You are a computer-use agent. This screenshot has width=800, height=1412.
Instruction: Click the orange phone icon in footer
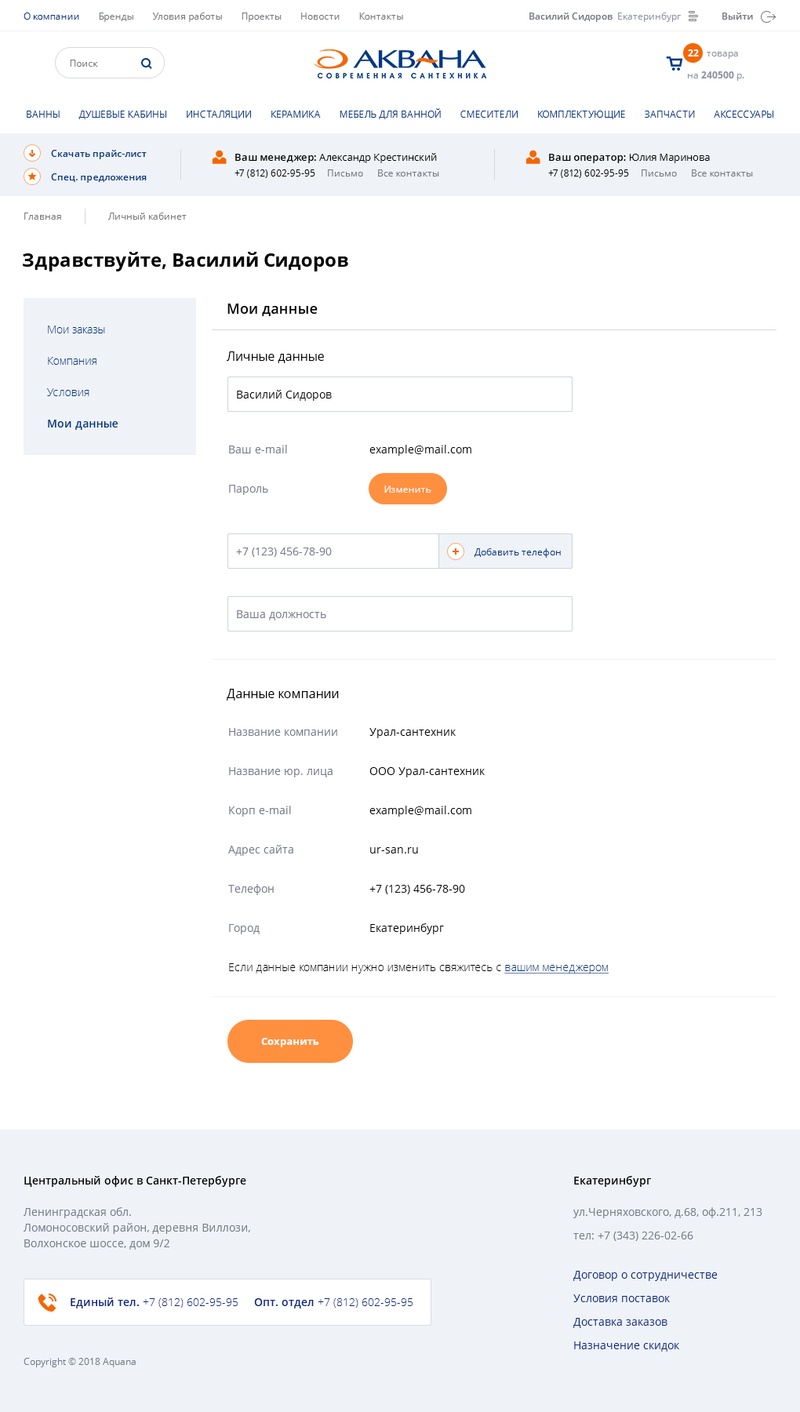click(x=47, y=1302)
